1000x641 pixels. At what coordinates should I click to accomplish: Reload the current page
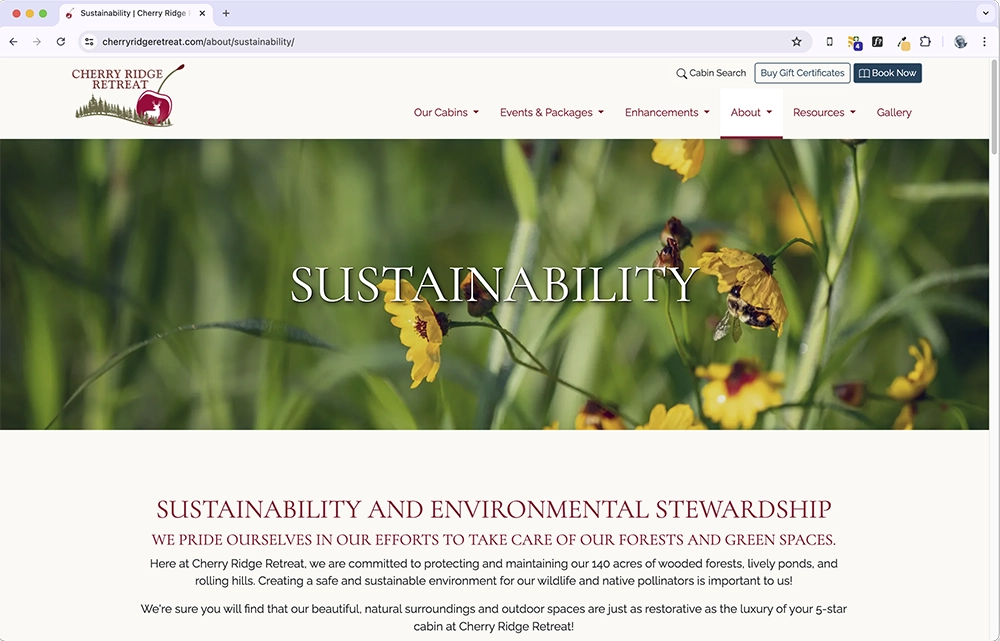click(61, 41)
